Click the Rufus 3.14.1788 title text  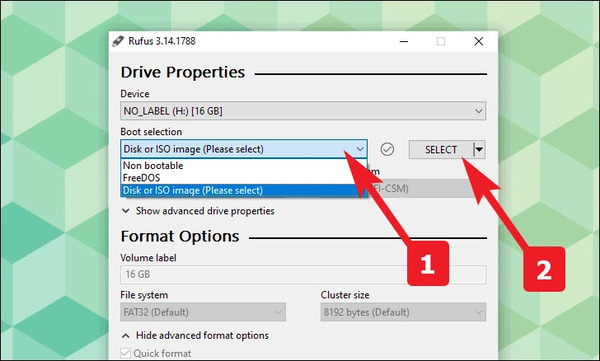(162, 41)
